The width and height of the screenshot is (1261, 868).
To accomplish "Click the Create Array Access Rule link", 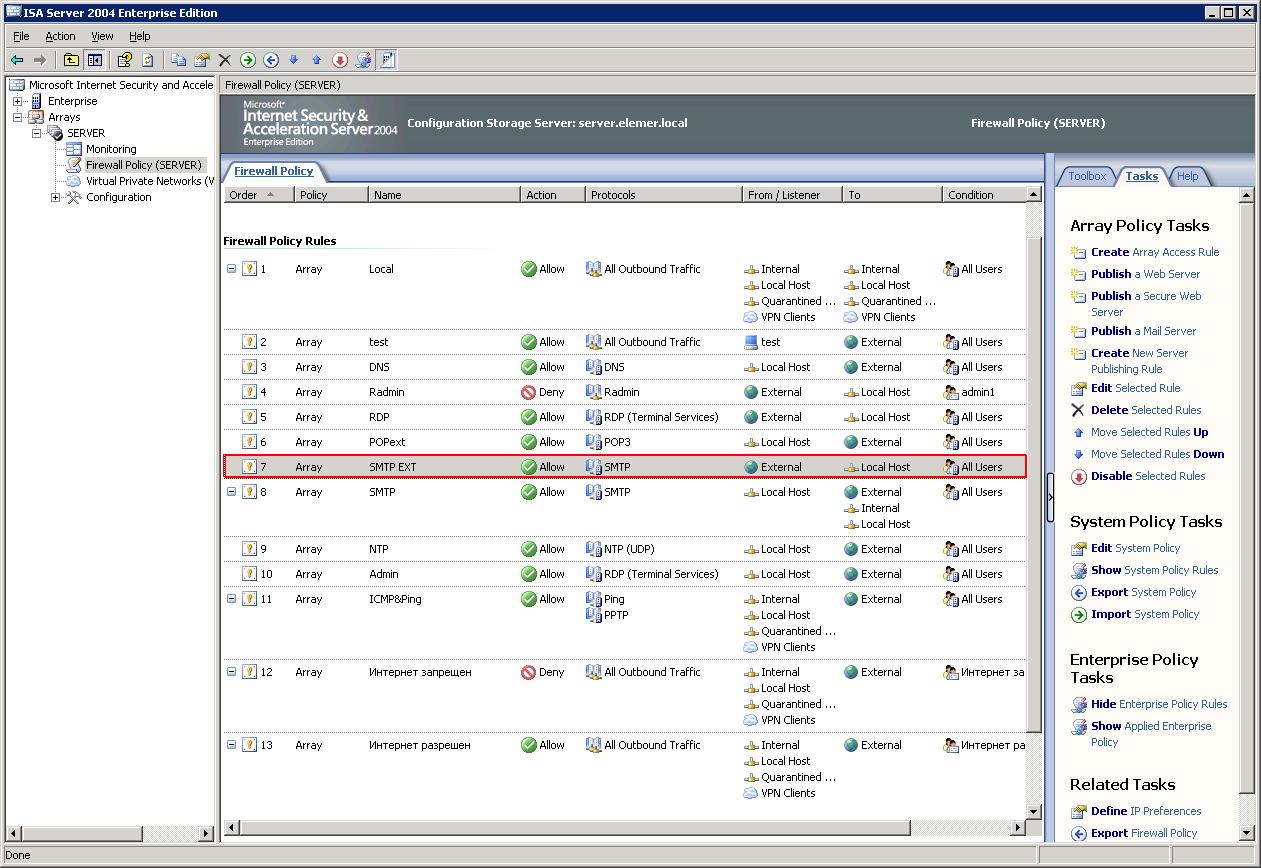I will [1155, 252].
